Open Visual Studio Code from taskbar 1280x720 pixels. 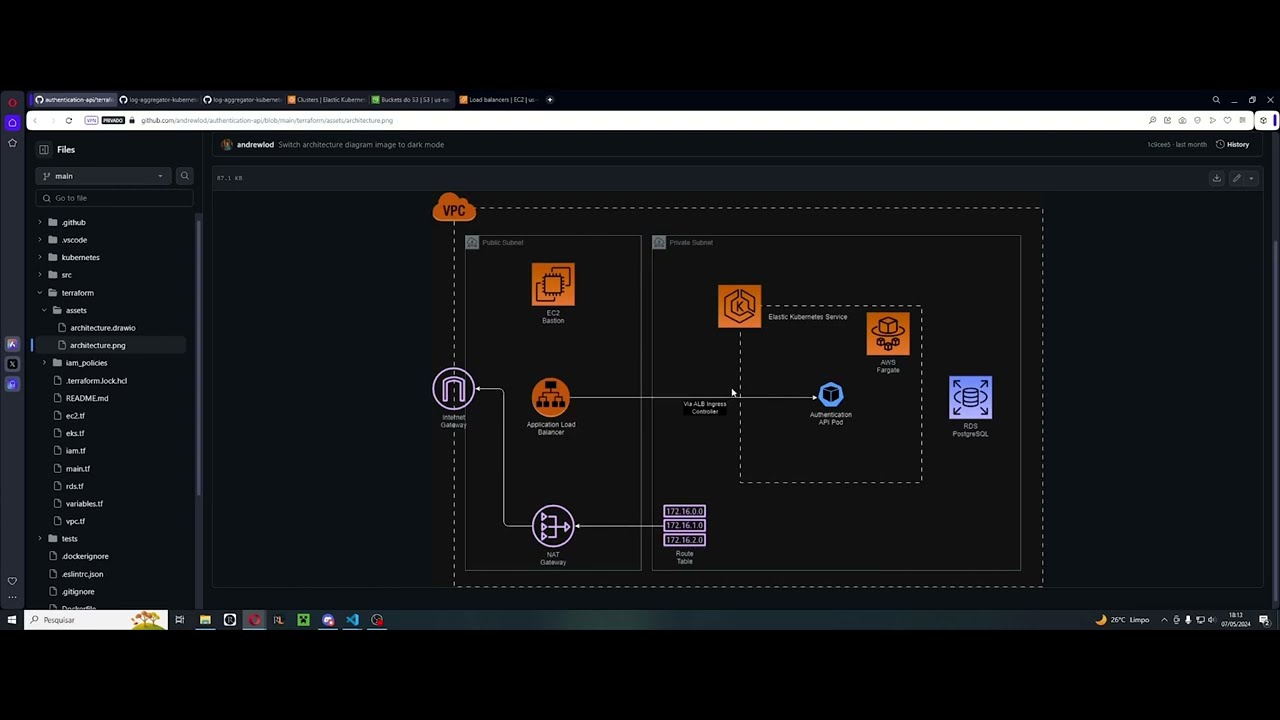tap(352, 620)
